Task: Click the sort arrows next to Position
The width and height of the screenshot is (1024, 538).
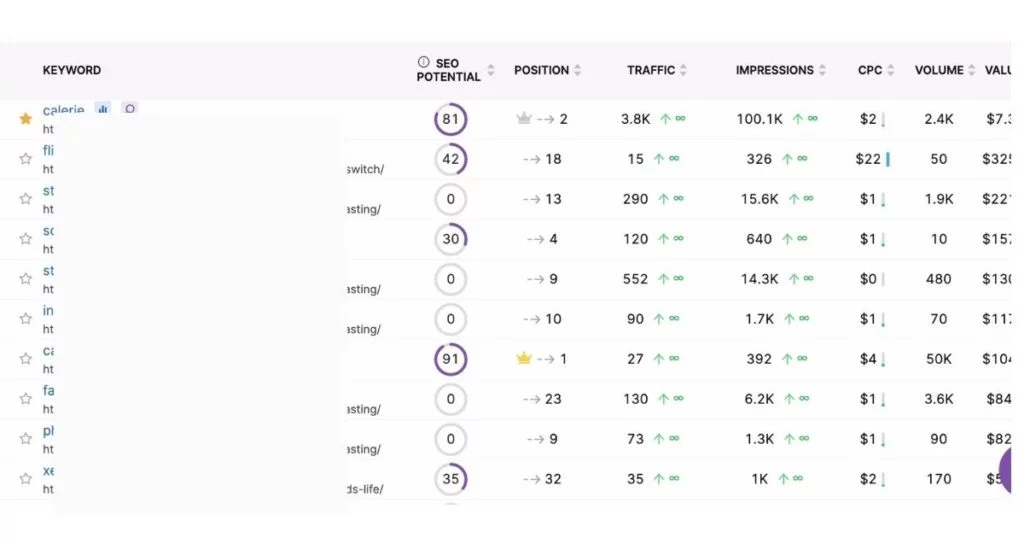Action: (x=577, y=71)
